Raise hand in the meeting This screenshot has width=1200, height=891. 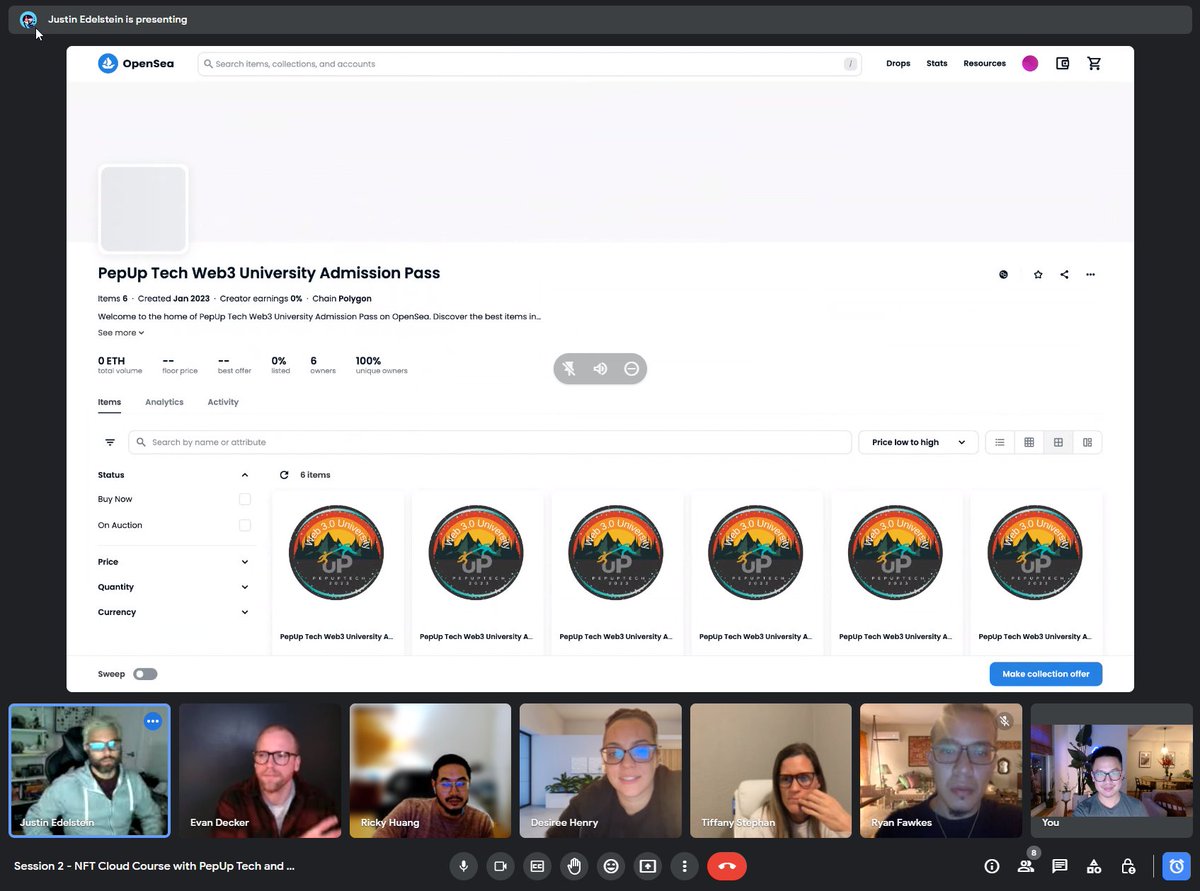click(574, 866)
